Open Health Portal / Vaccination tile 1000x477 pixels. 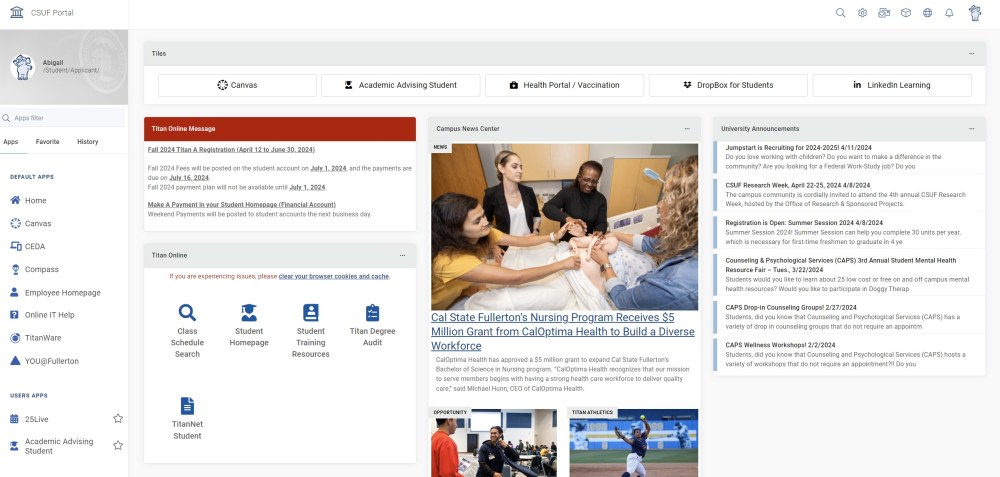564,85
